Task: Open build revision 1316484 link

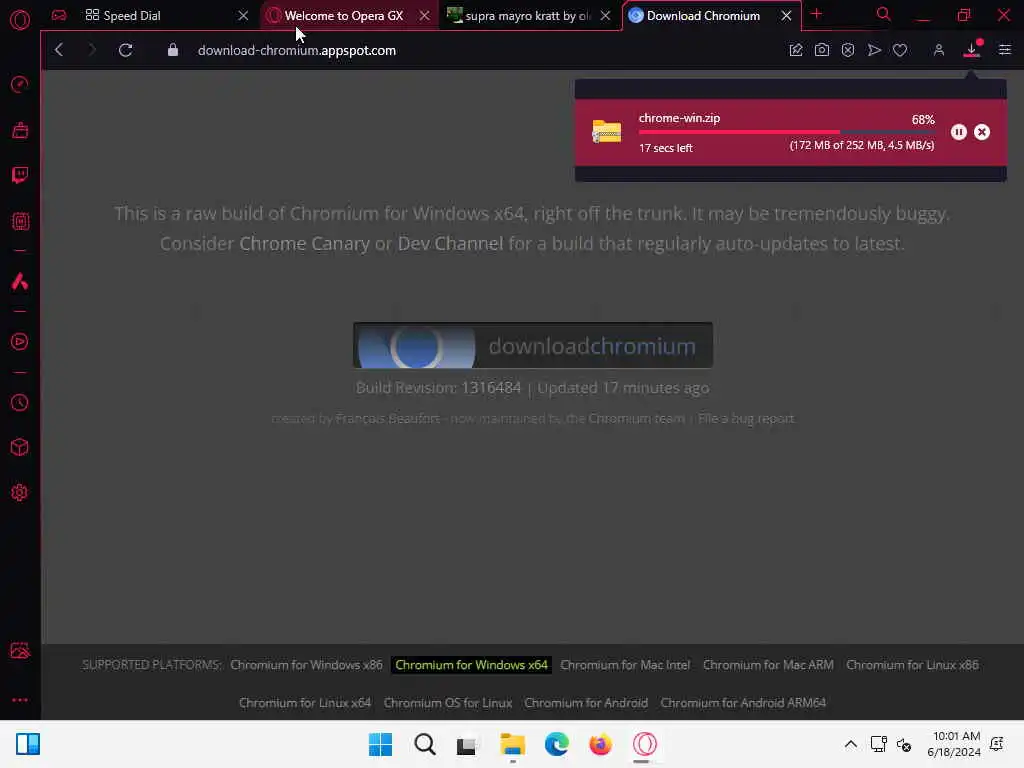Action: click(491, 388)
